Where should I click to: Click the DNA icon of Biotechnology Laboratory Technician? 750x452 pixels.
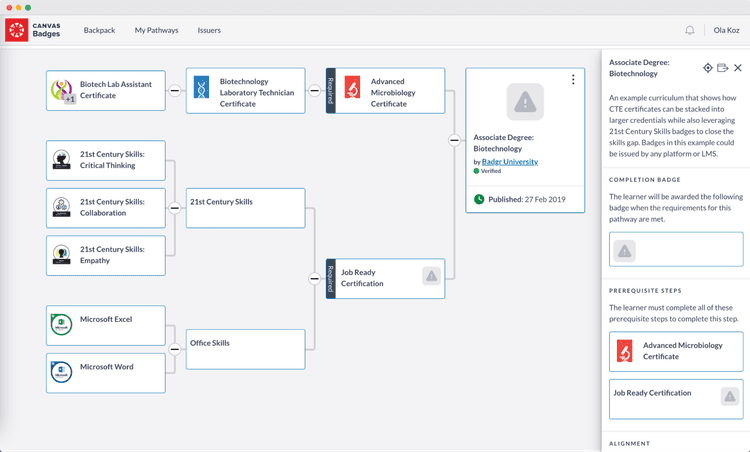click(x=201, y=87)
